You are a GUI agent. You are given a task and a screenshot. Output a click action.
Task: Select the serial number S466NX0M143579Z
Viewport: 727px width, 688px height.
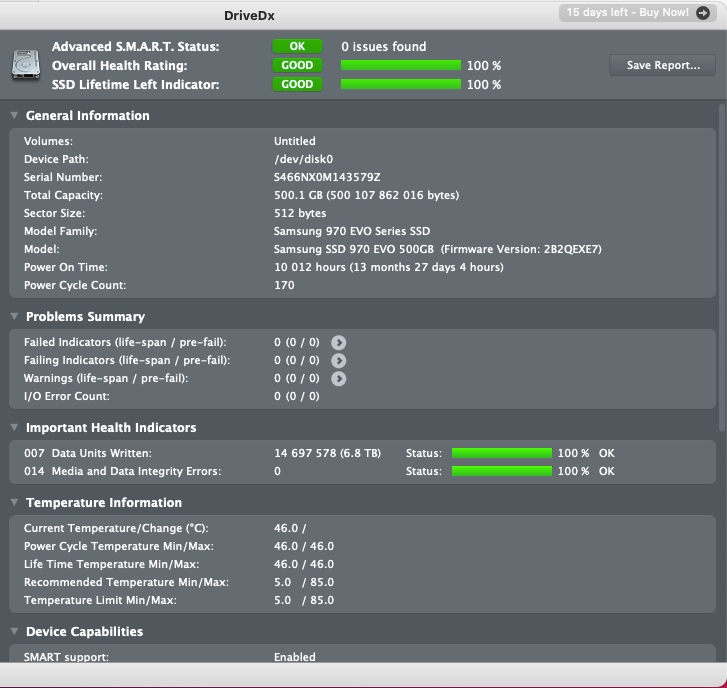pyautogui.click(x=327, y=177)
